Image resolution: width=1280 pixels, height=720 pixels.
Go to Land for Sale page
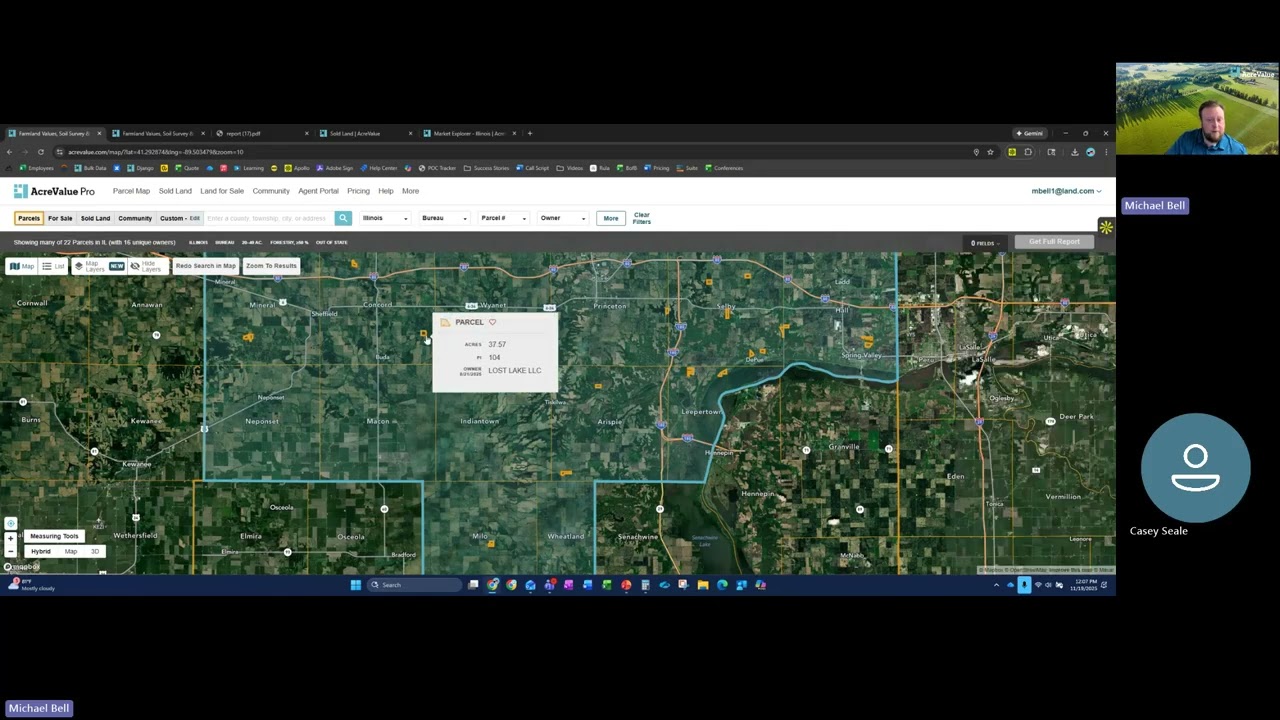222,191
